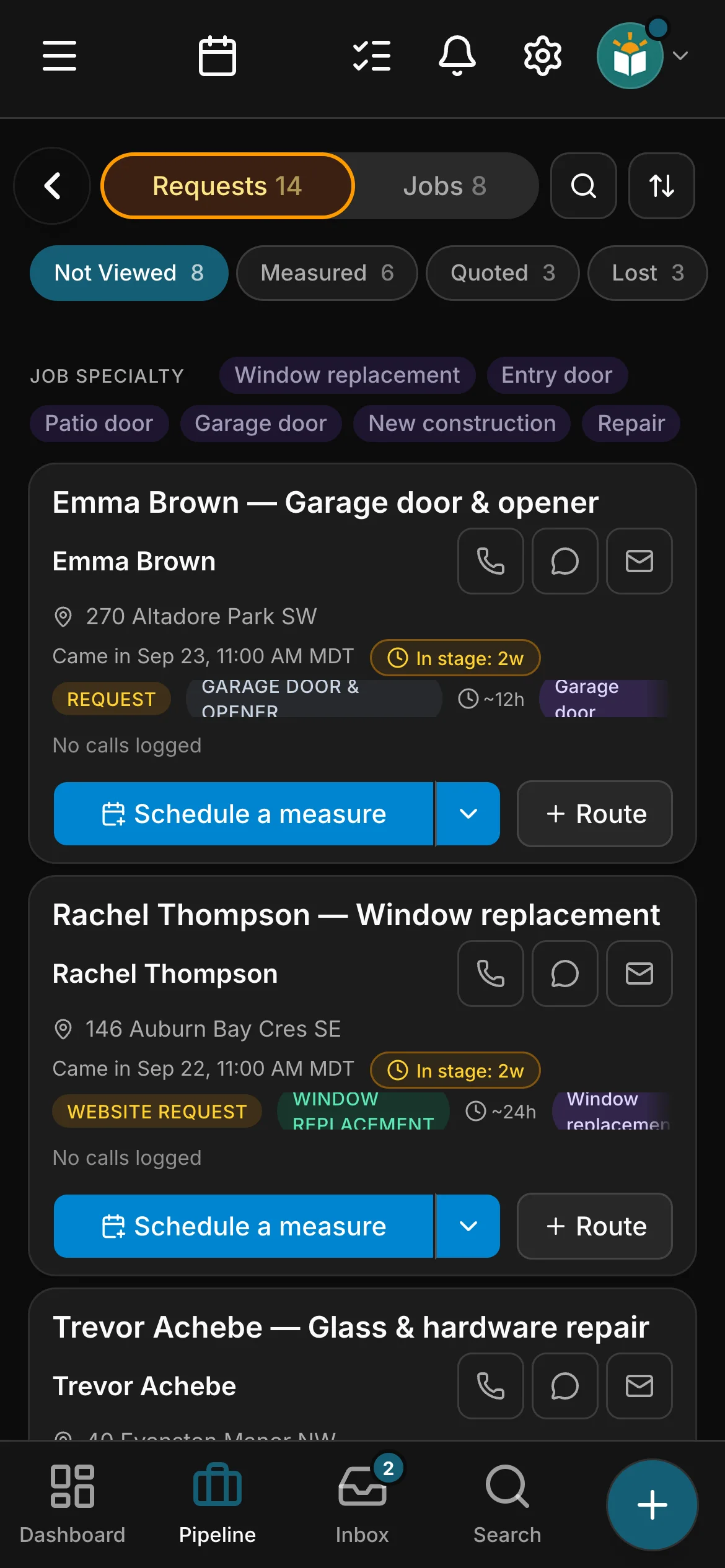725x1568 pixels.
Task: Click Emma Brown's Came in Sep 23 timestamp
Action: tap(203, 656)
